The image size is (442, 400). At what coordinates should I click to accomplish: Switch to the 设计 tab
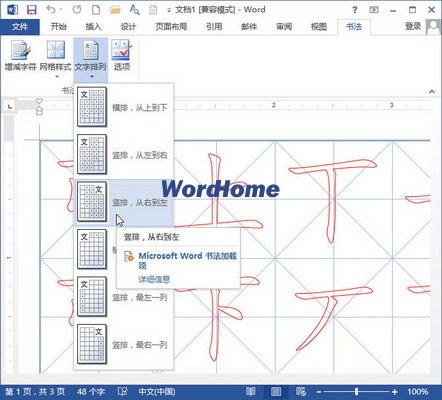click(128, 27)
